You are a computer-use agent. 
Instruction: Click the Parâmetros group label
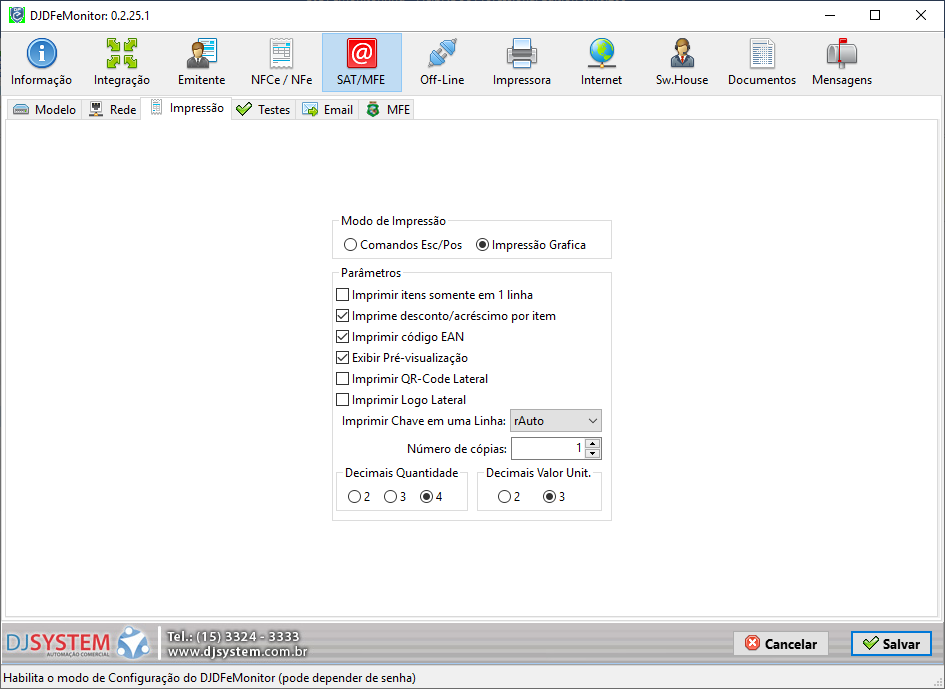[x=371, y=273]
